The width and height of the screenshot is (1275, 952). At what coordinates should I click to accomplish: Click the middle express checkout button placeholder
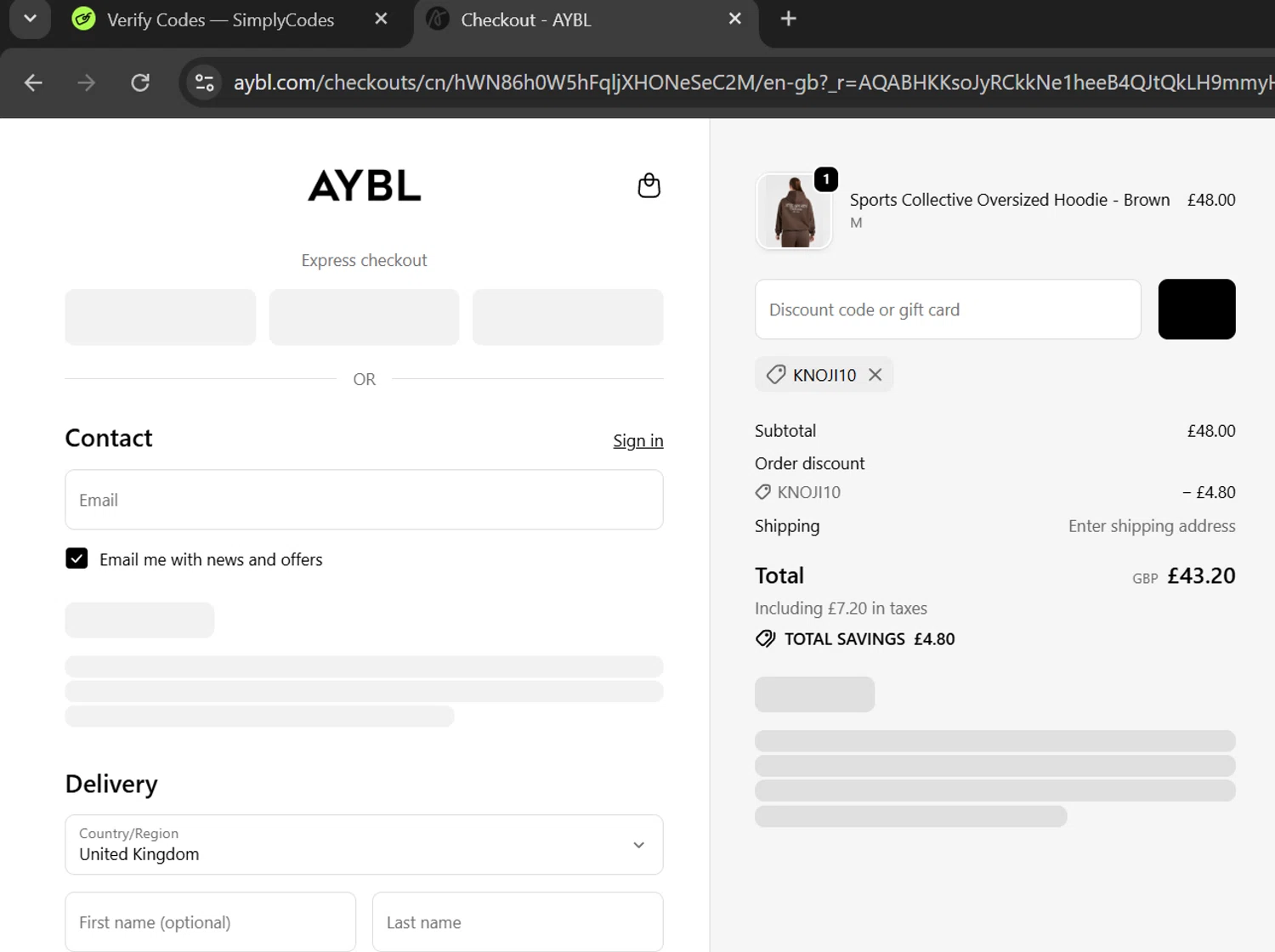[364, 317]
